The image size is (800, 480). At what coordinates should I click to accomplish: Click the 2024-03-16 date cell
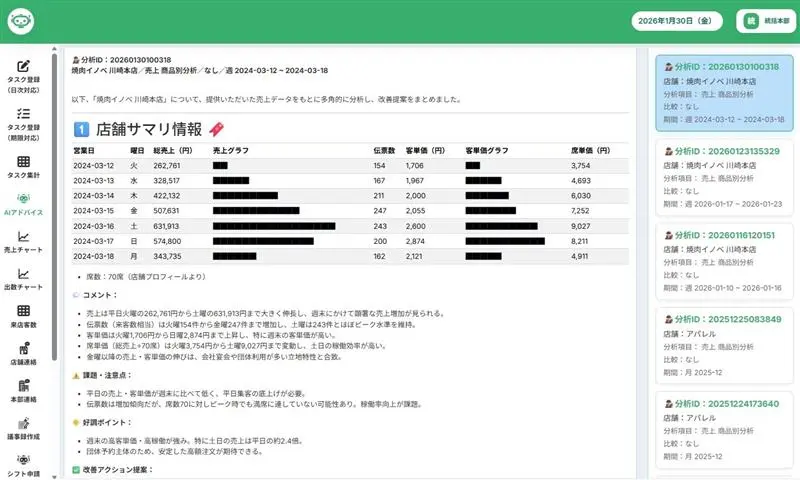coord(94,226)
